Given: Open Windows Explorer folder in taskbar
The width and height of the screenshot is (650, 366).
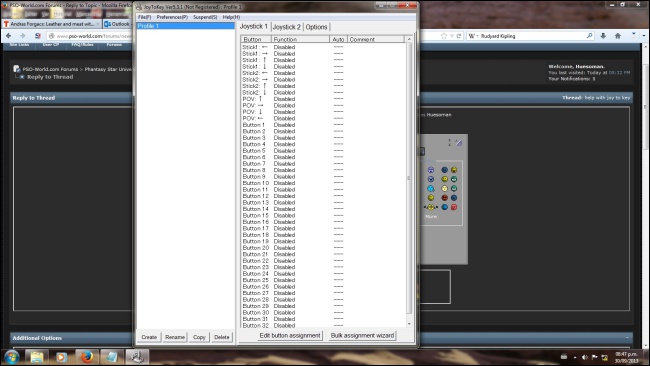Looking at the screenshot, I should (x=37, y=356).
